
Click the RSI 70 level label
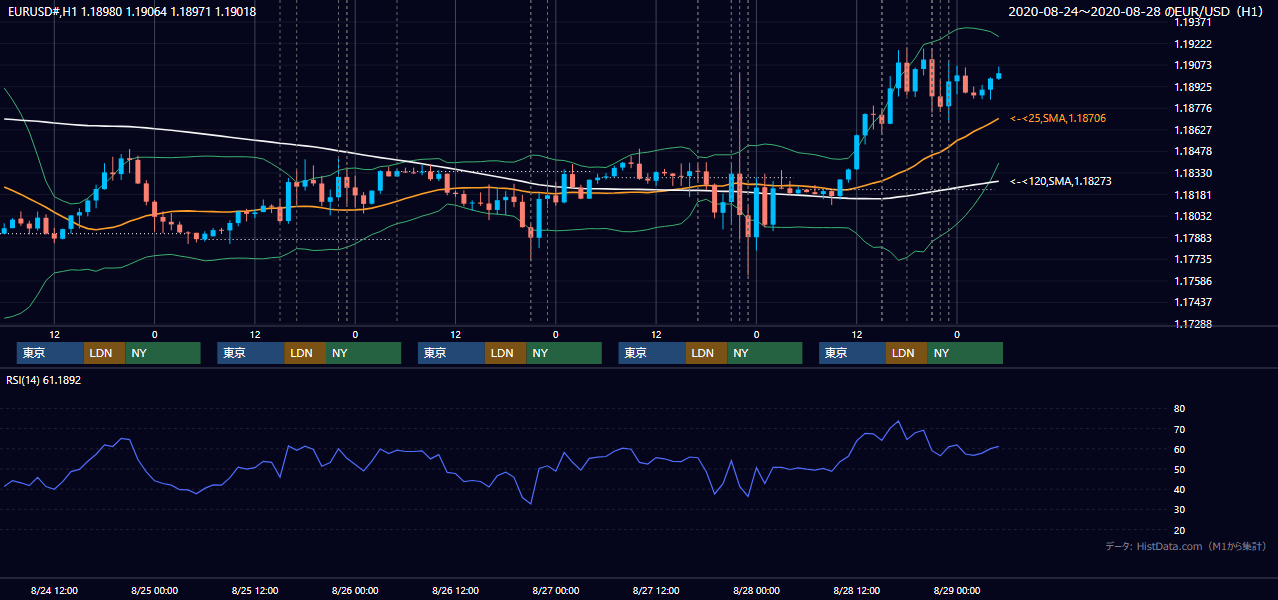[x=1179, y=430]
